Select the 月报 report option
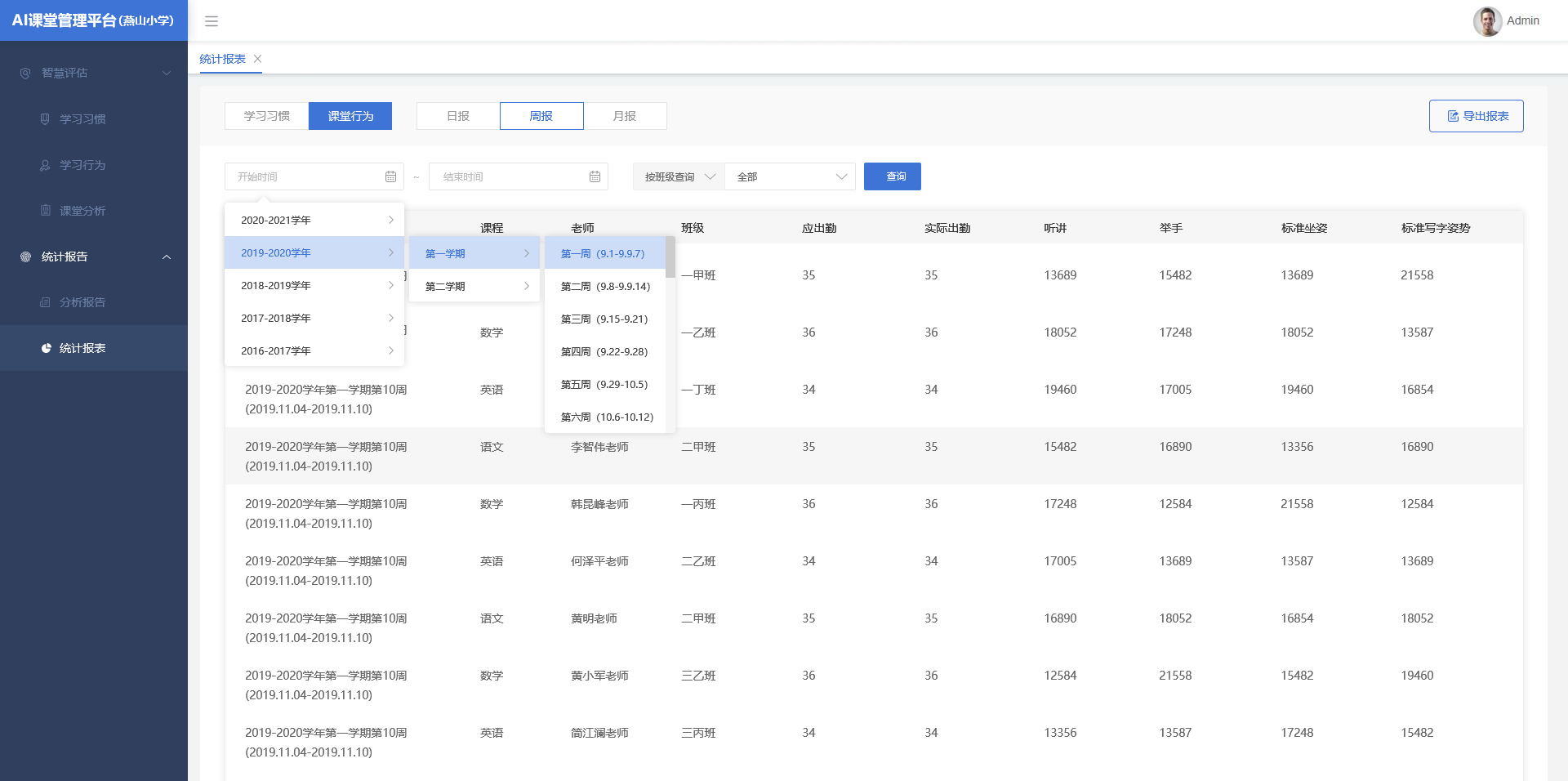The height and width of the screenshot is (781, 1568). point(625,116)
